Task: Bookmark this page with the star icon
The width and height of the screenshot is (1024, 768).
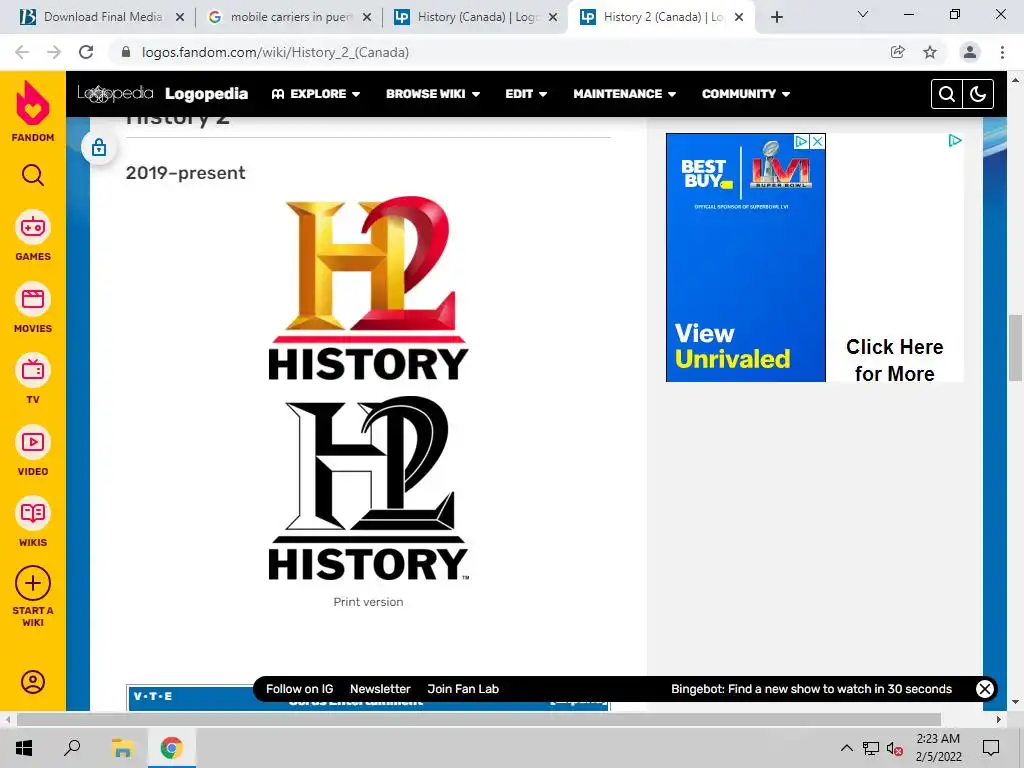Action: (x=930, y=52)
